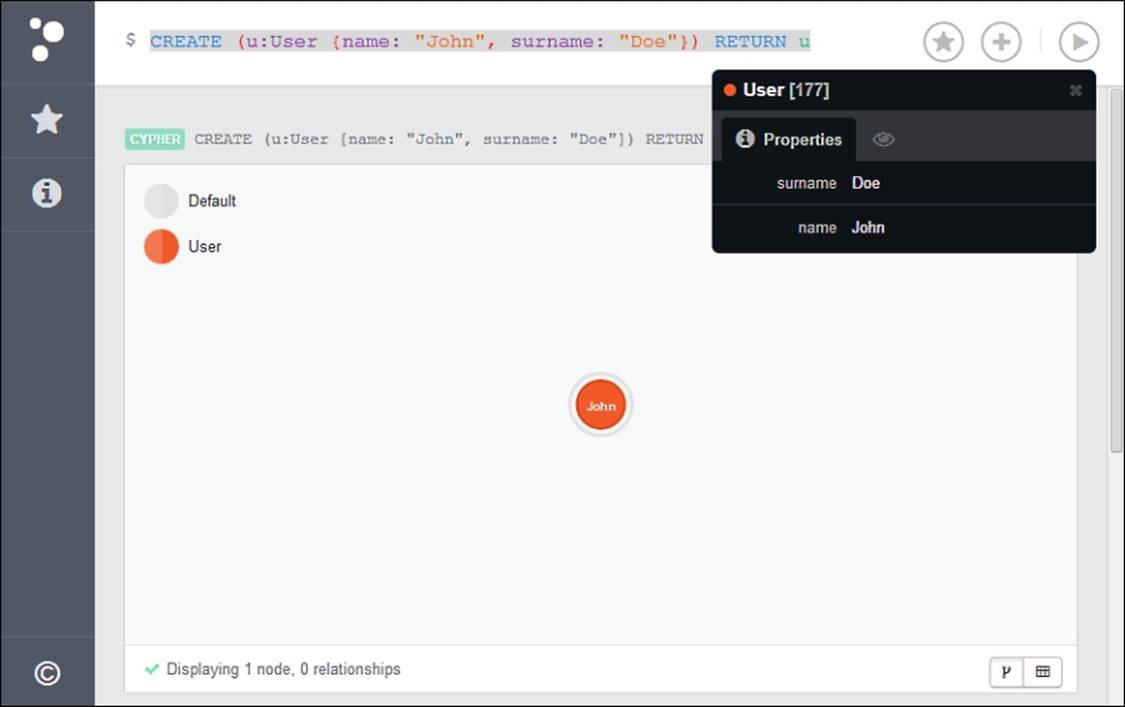This screenshot has height=707, width=1125.
Task: Click the copyright icon in sidebar
Action: pyautogui.click(x=47, y=673)
